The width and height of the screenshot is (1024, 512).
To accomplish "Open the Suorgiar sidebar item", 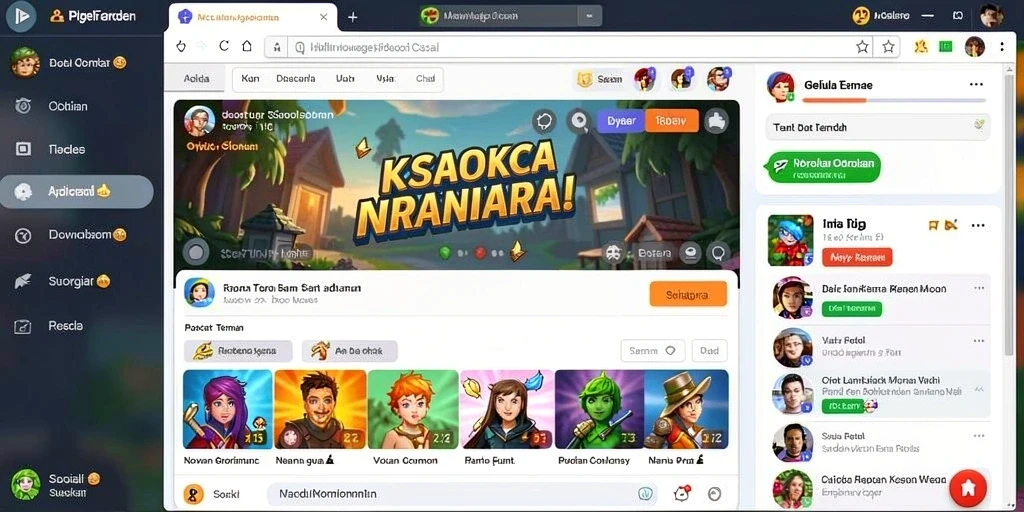I will pyautogui.click(x=62, y=281).
